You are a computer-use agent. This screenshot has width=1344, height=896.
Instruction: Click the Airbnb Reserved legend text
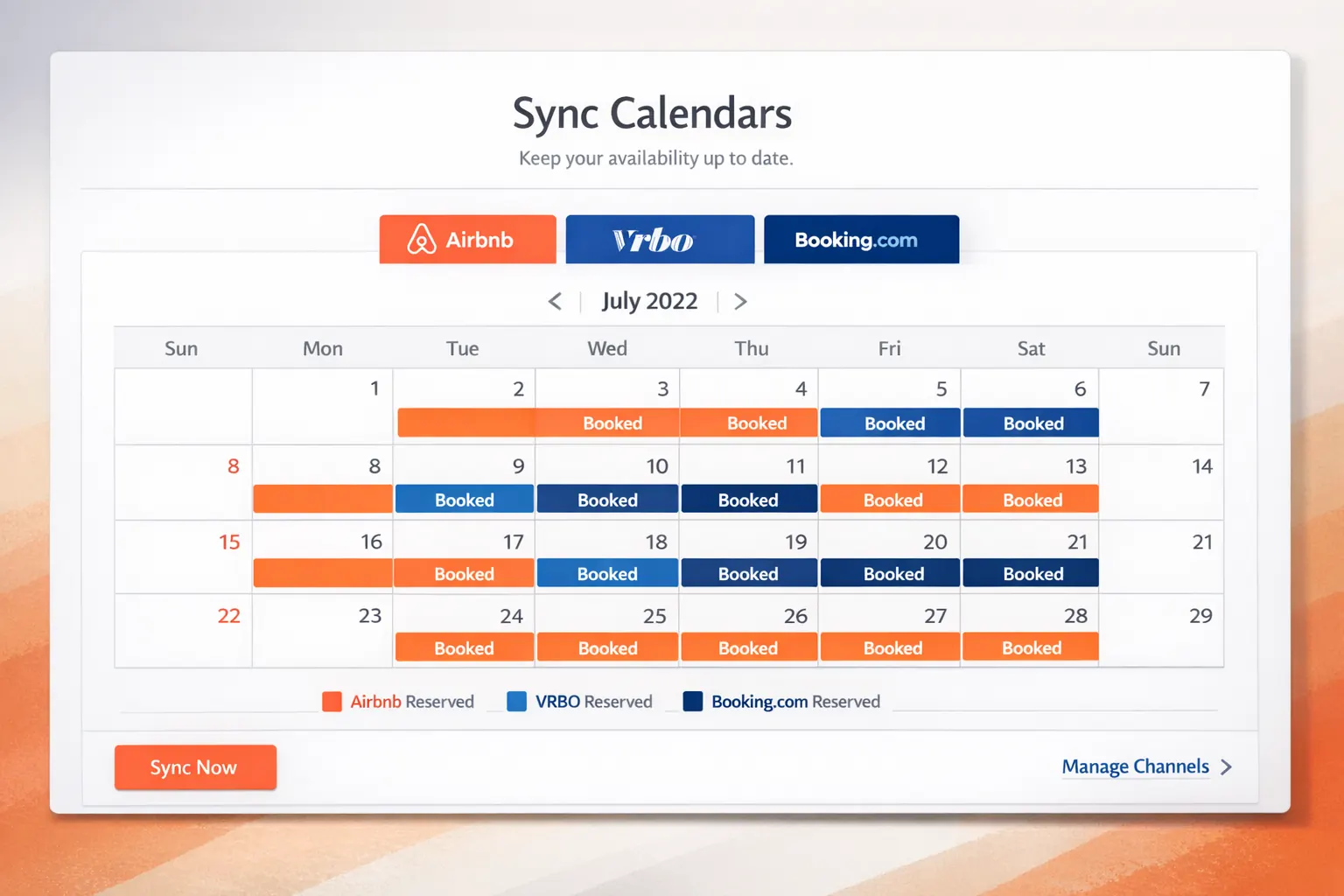(412, 702)
